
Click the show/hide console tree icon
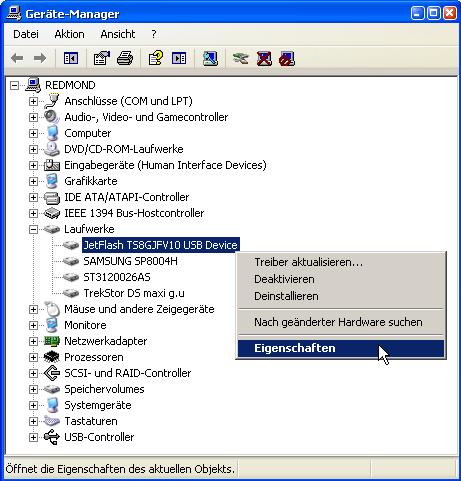point(71,58)
